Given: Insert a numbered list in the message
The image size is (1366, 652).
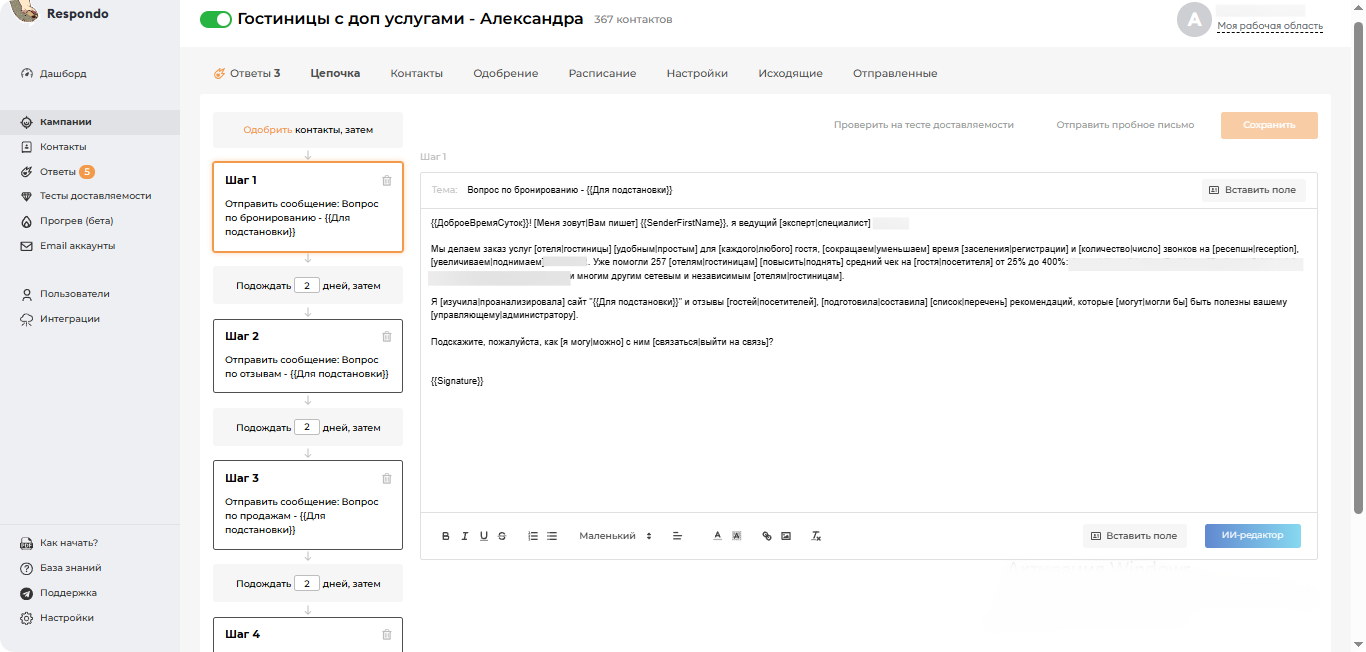Looking at the screenshot, I should 533,536.
